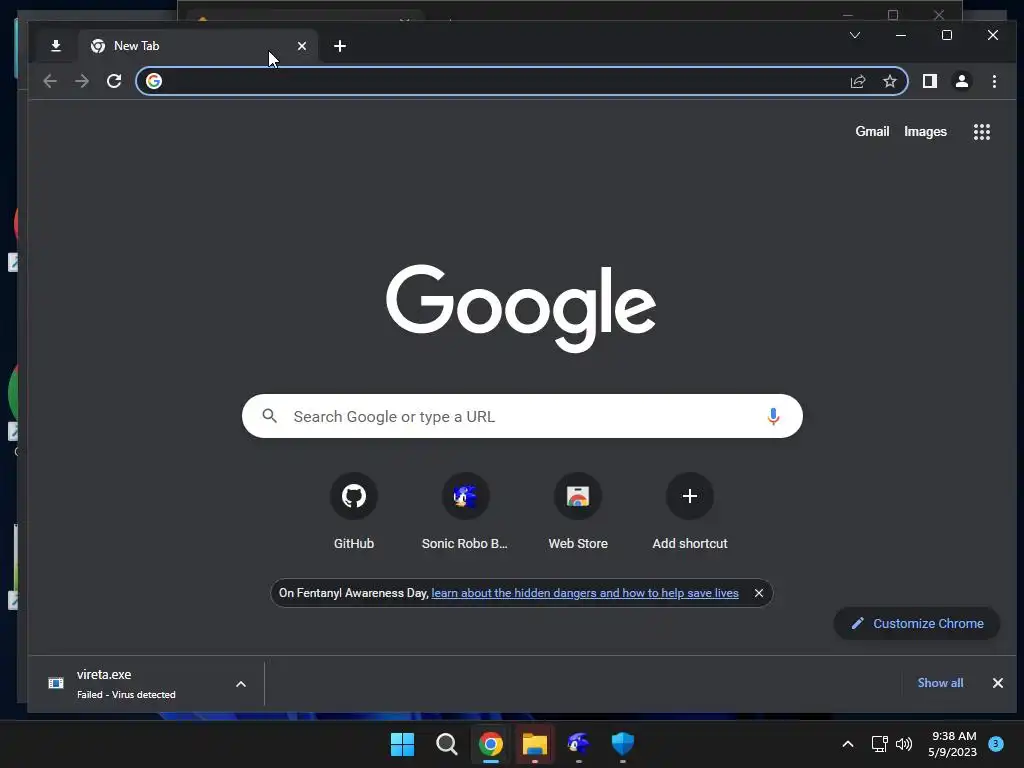Show all downloads
This screenshot has width=1024, height=768.
940,682
